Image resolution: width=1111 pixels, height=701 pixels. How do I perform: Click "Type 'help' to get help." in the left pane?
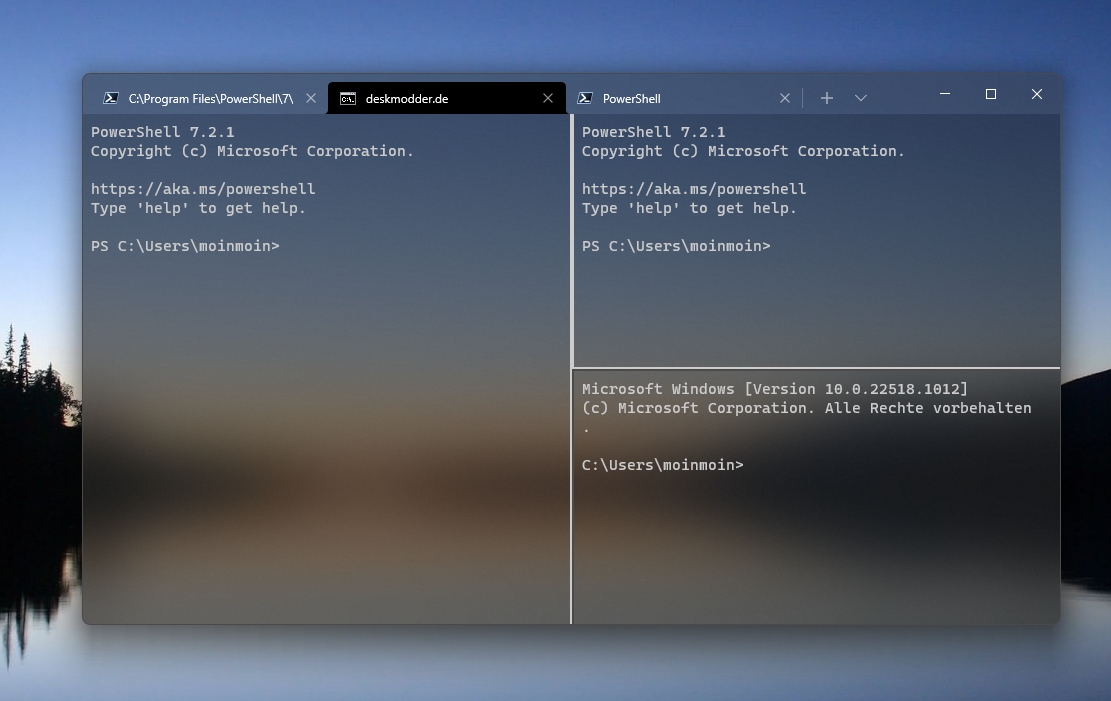pos(198,208)
